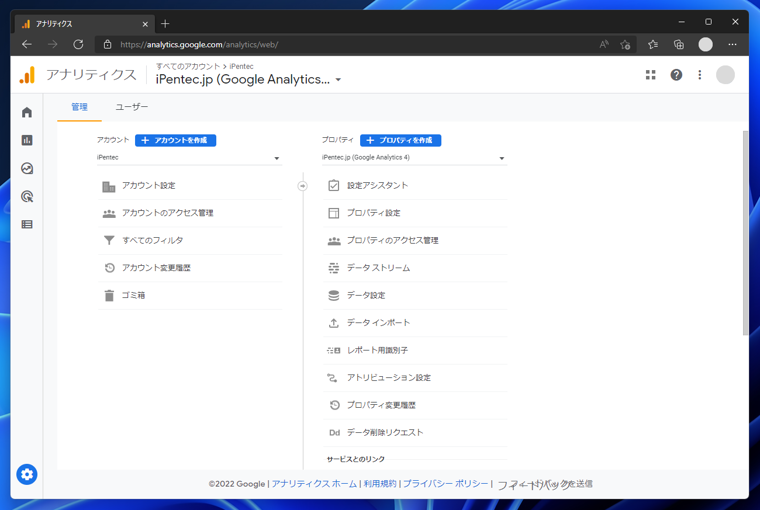Open アカウント設定
Viewport: 760px width, 510px height.
pyautogui.click(x=190, y=186)
